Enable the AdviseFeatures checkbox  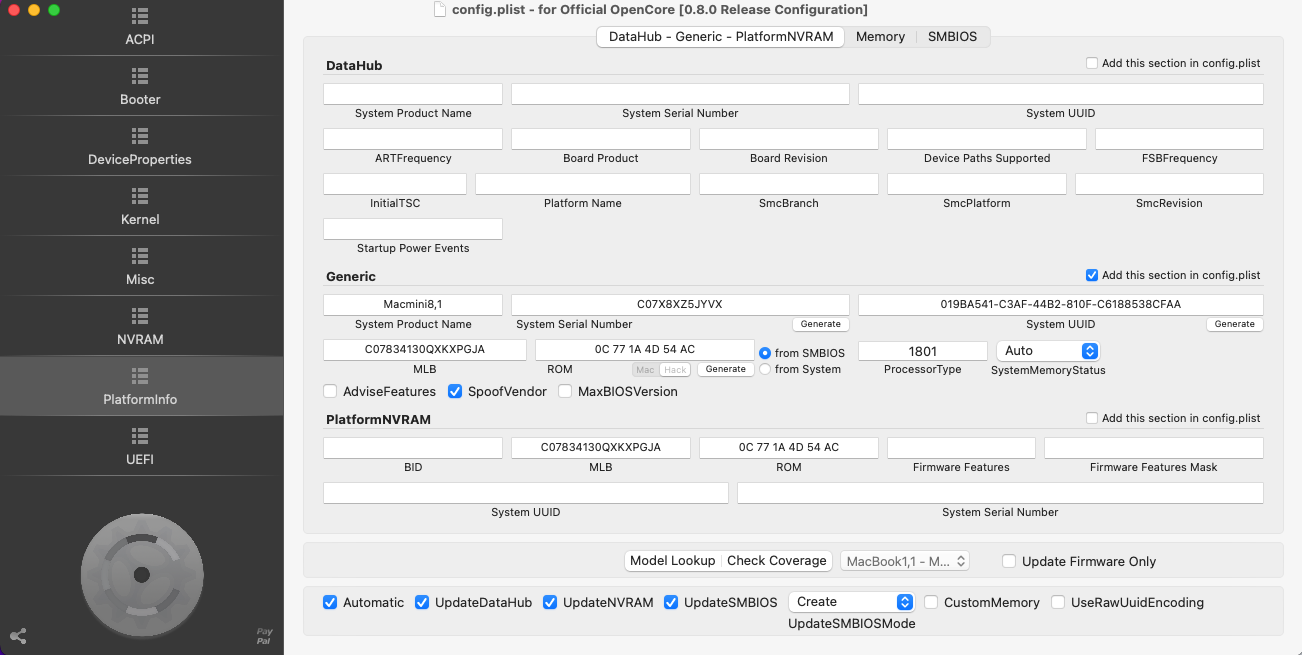[330, 391]
